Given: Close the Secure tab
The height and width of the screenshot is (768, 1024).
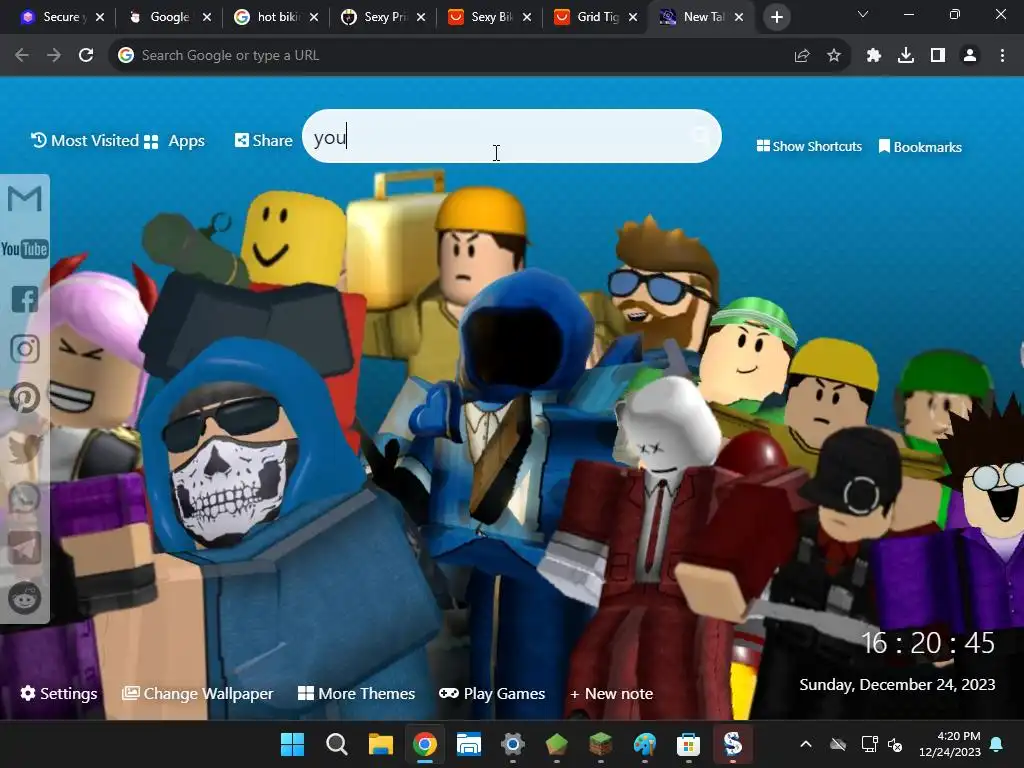Looking at the screenshot, I should coord(100,17).
